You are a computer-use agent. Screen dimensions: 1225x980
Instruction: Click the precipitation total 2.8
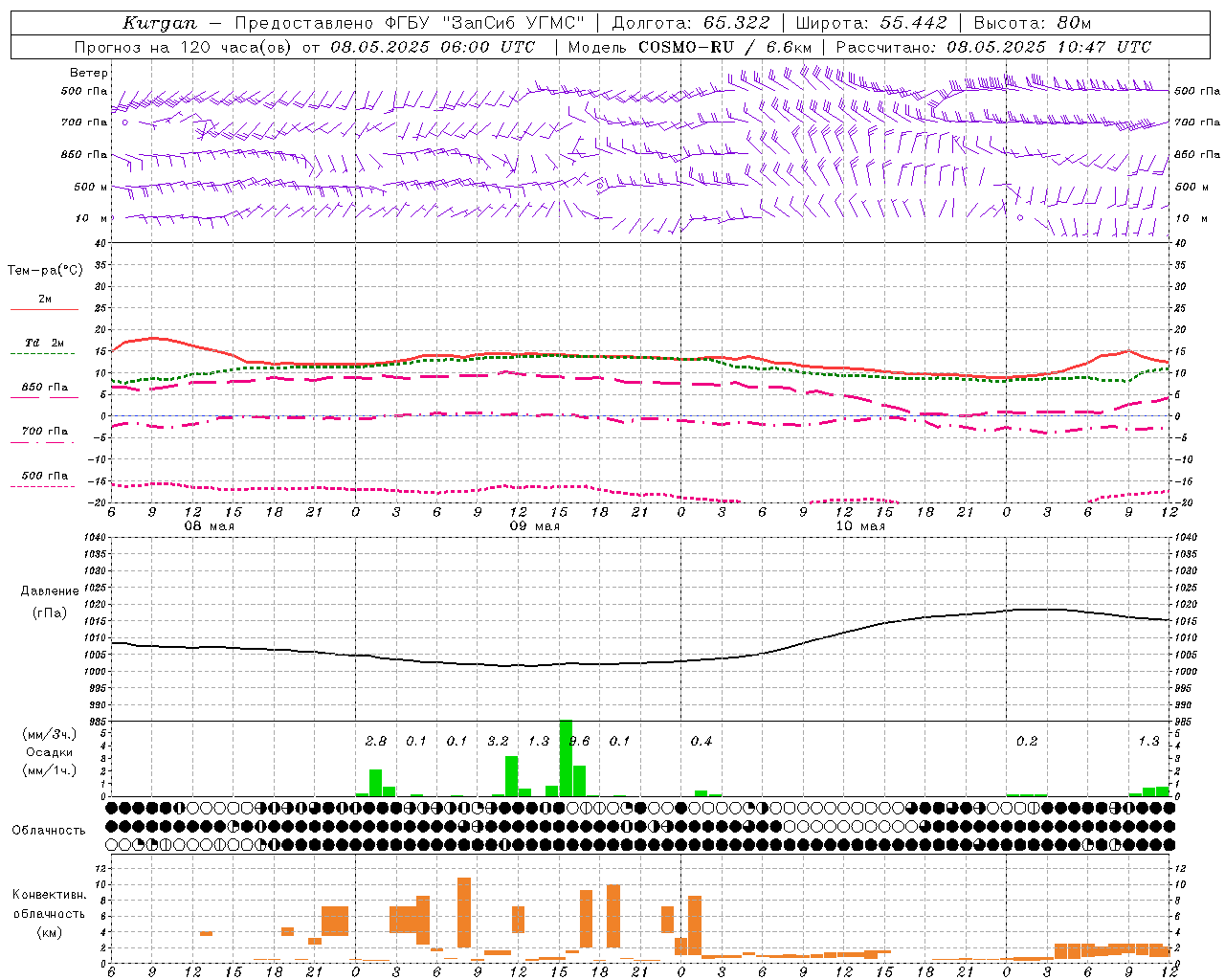[x=376, y=741]
